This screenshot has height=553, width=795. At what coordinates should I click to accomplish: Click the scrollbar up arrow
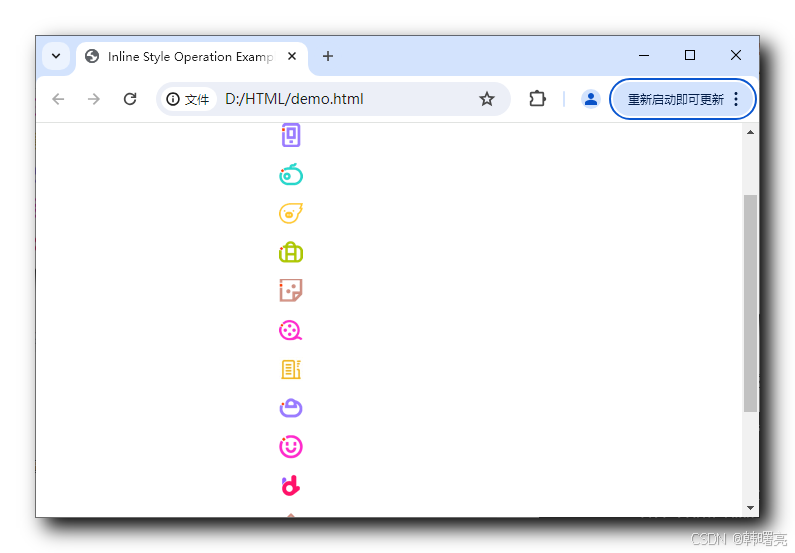[x=750, y=132]
